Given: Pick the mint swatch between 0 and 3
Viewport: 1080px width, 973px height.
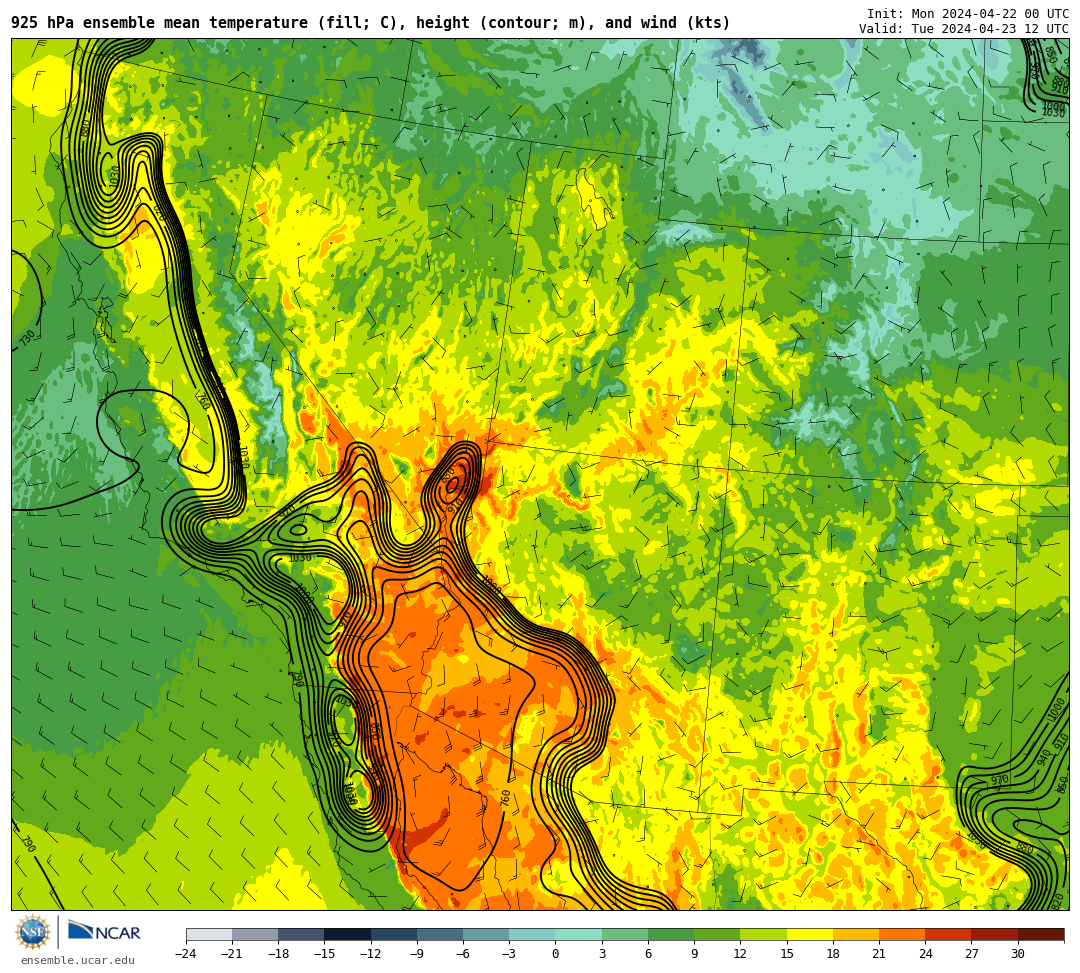Looking at the screenshot, I should pyautogui.click(x=579, y=934).
